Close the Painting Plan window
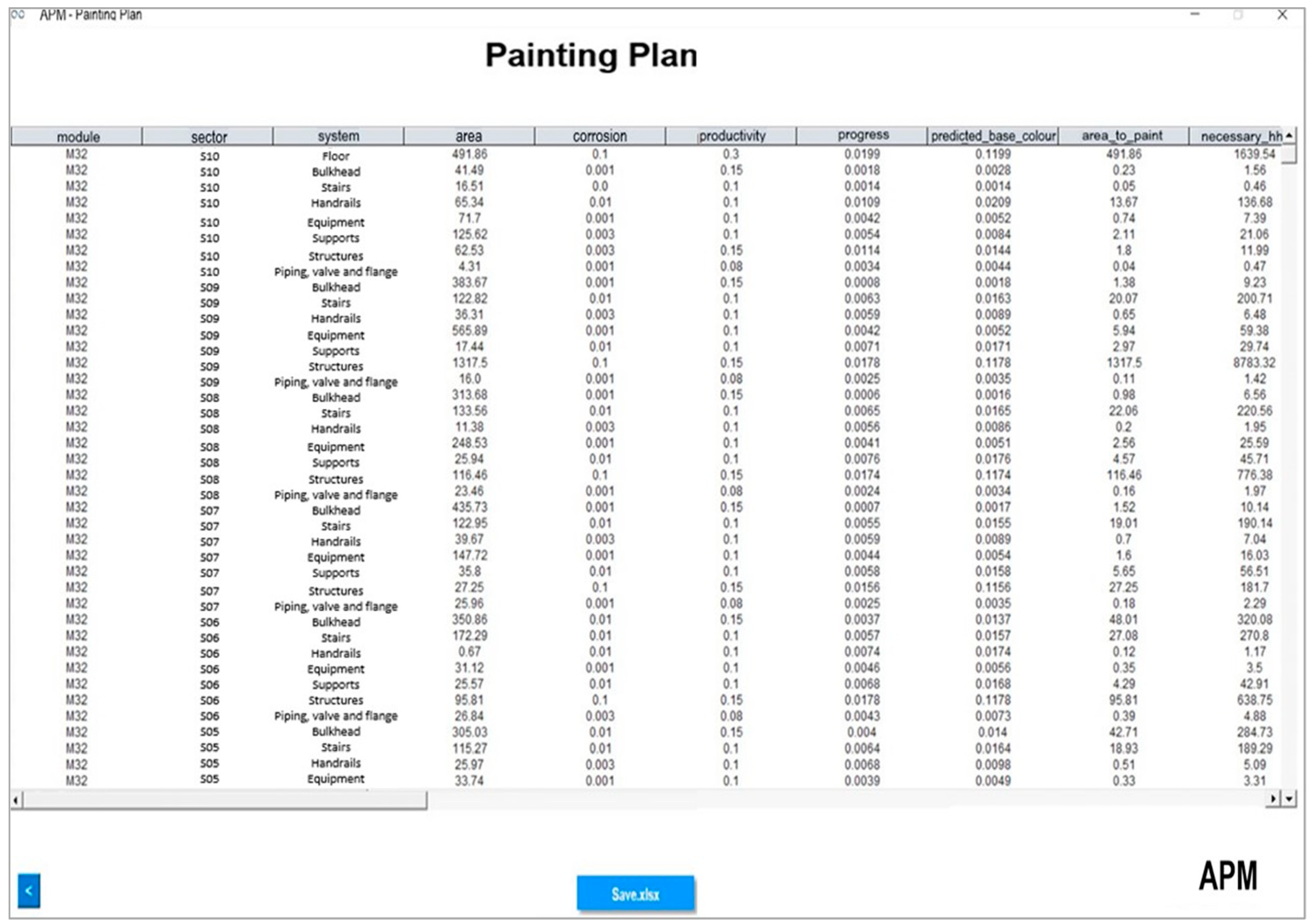 tap(1282, 15)
